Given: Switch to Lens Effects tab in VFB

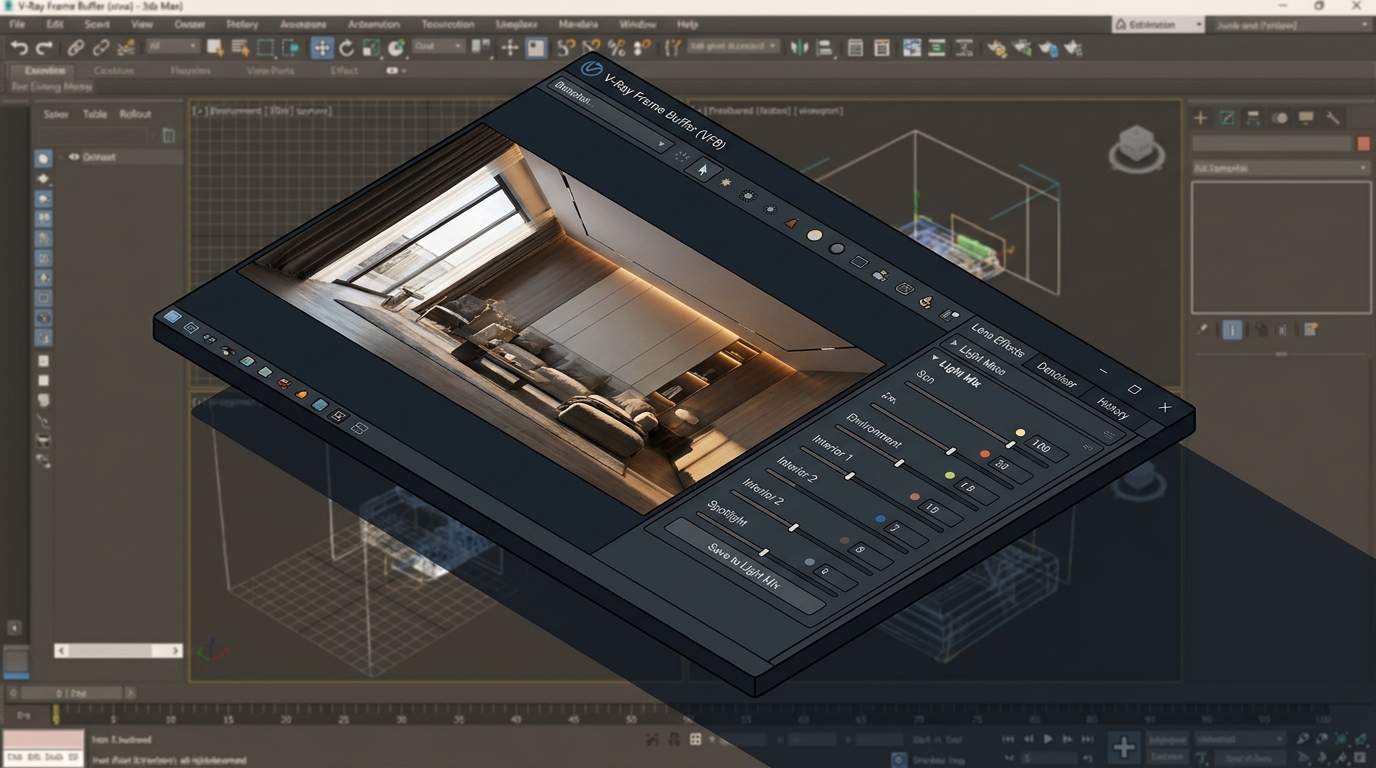Looking at the screenshot, I should pyautogui.click(x=998, y=342).
